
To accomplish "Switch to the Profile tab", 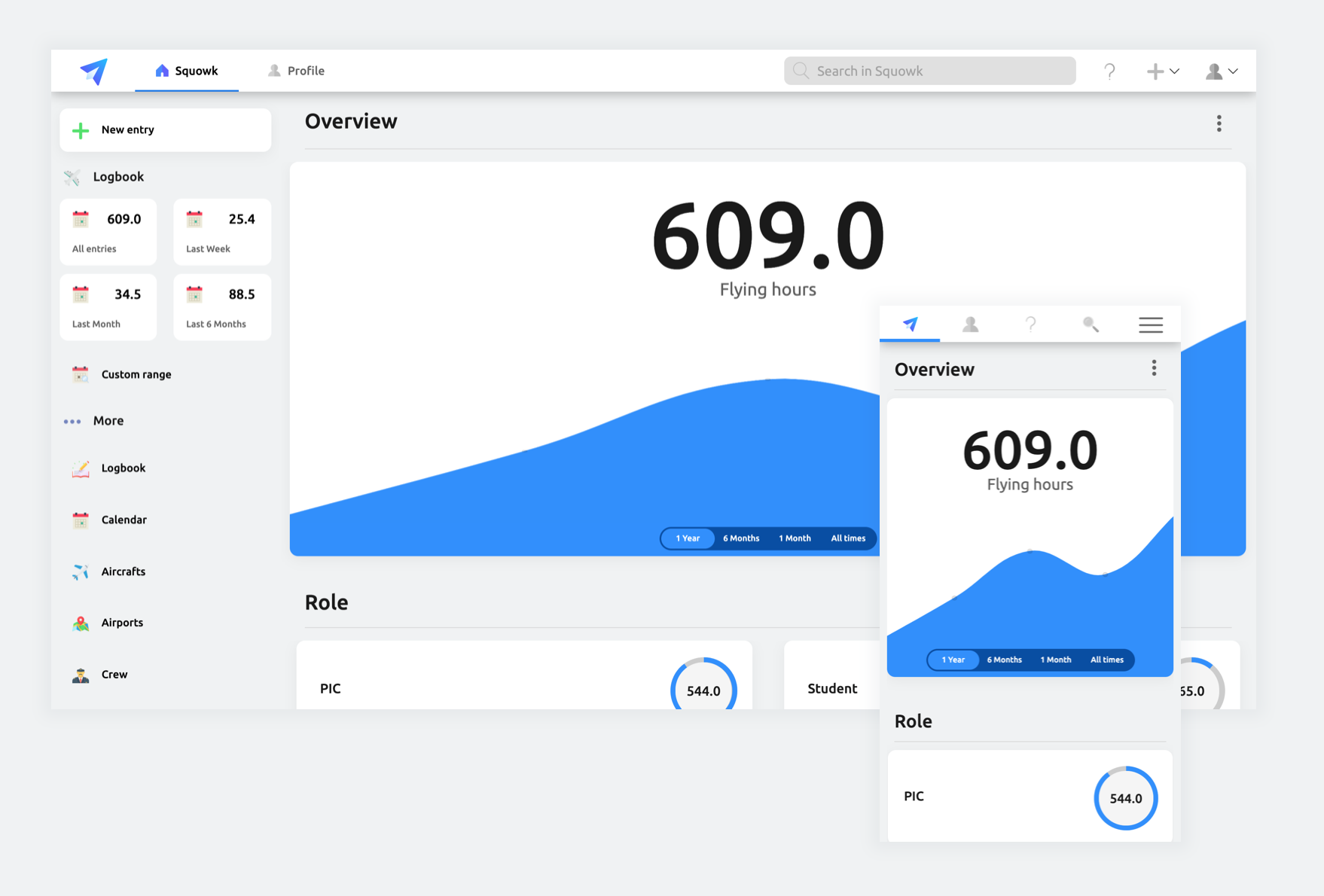I will [297, 71].
